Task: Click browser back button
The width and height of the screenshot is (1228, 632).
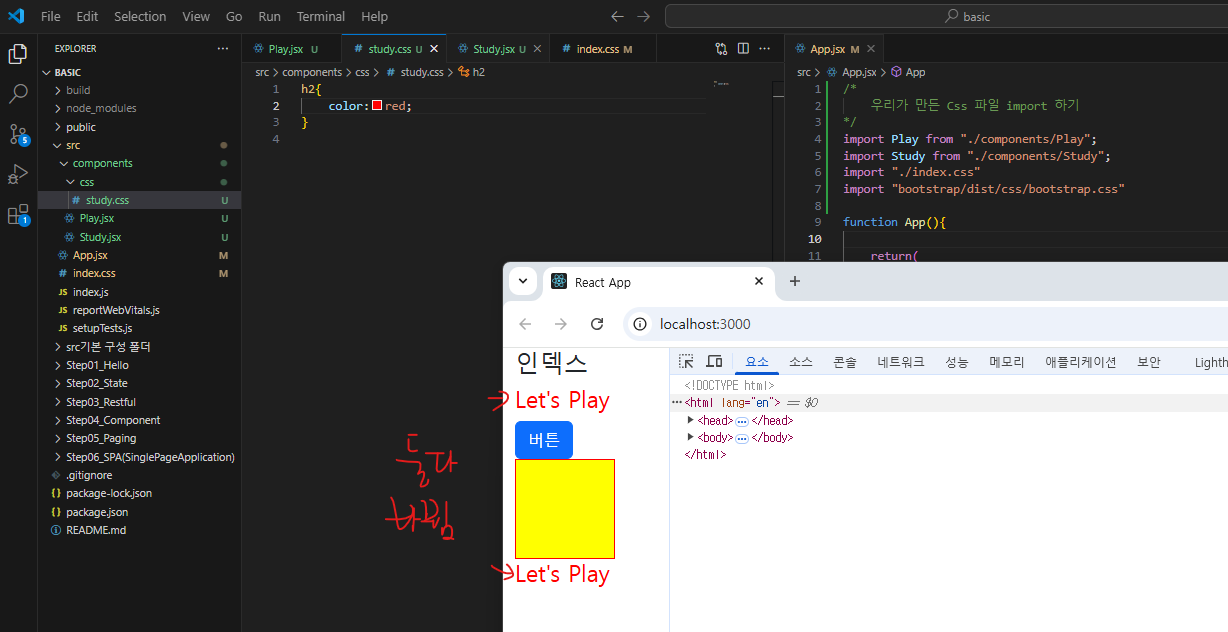Action: 525,324
